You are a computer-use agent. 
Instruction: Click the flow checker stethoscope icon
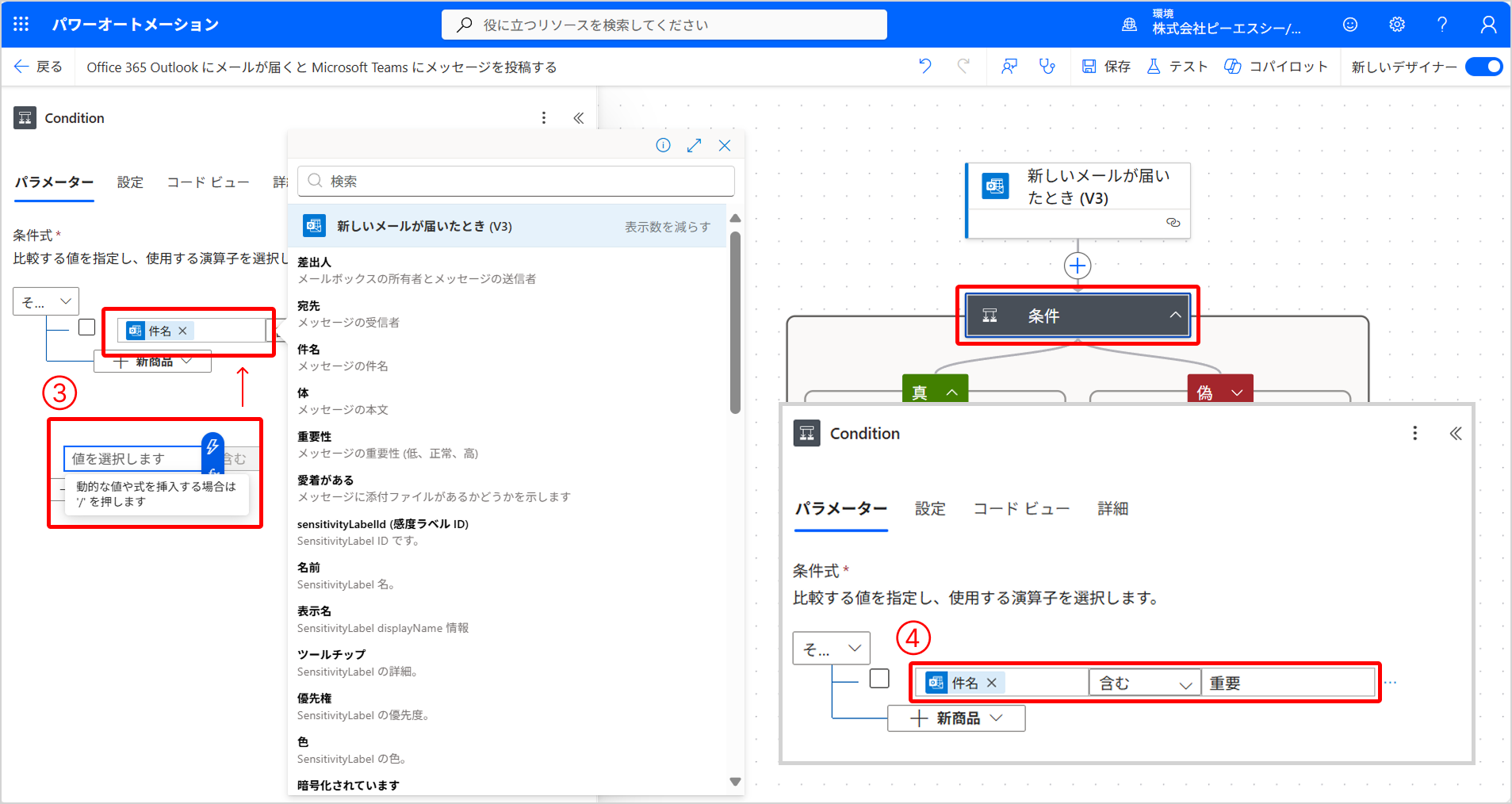point(1047,67)
